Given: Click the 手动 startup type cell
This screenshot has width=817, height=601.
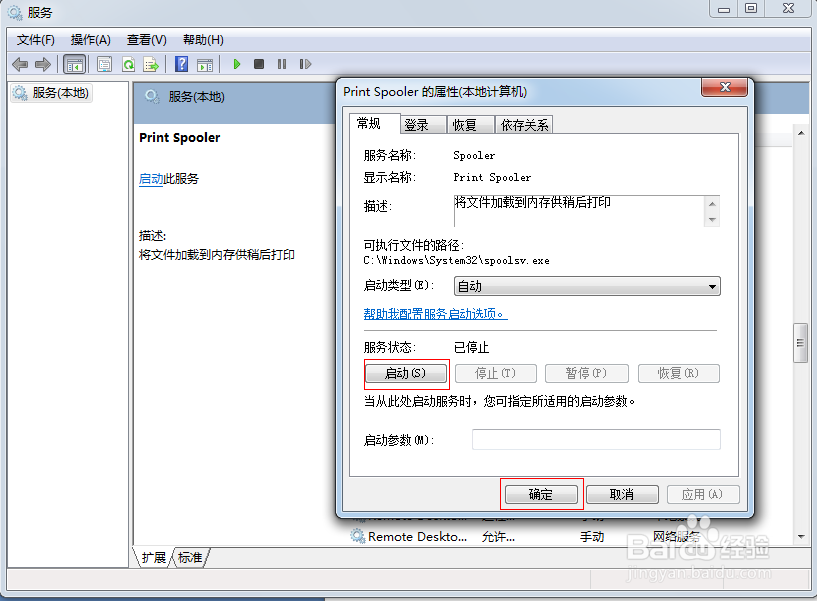Looking at the screenshot, I should pyautogui.click(x=592, y=537).
